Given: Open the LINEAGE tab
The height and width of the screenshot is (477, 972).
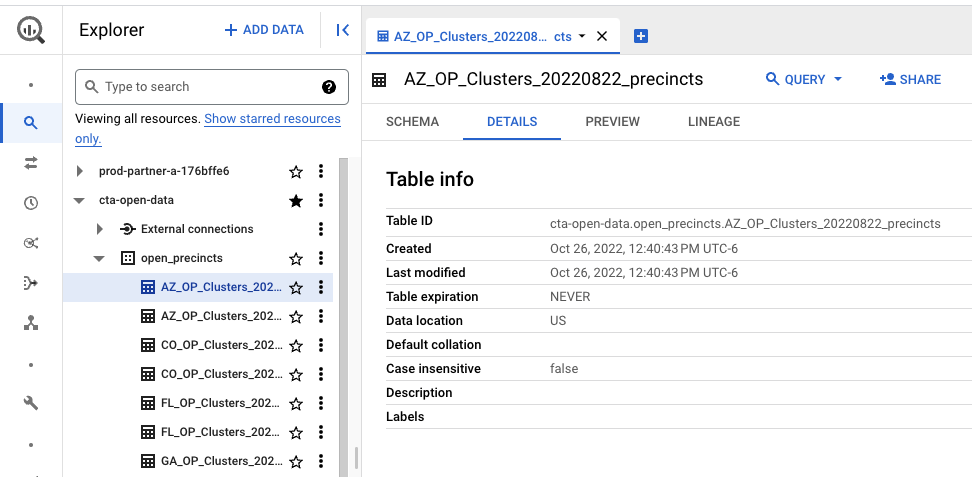Looking at the screenshot, I should [714, 122].
